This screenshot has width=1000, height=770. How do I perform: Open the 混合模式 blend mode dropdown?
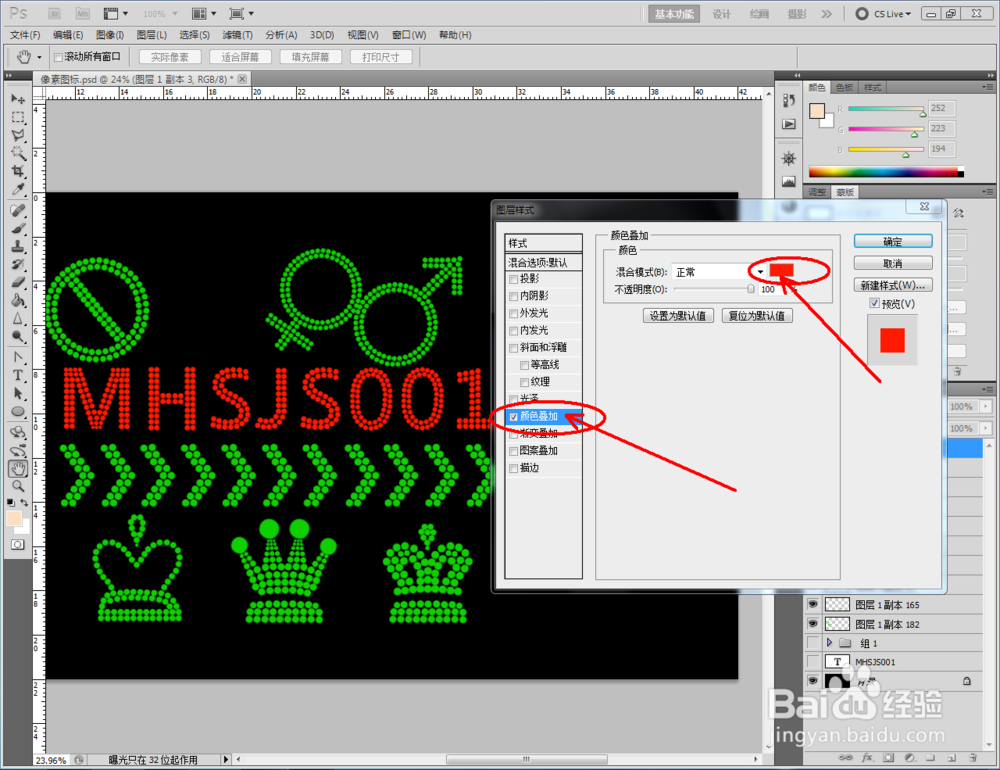719,272
